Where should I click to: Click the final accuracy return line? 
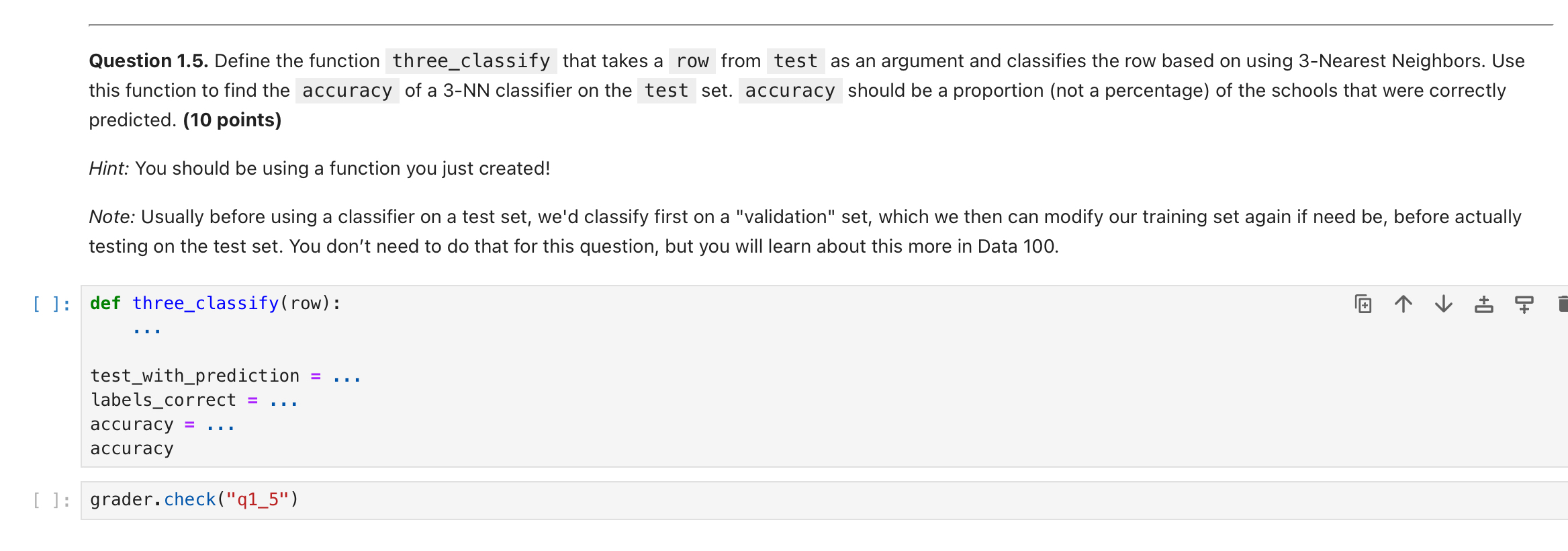[132, 448]
